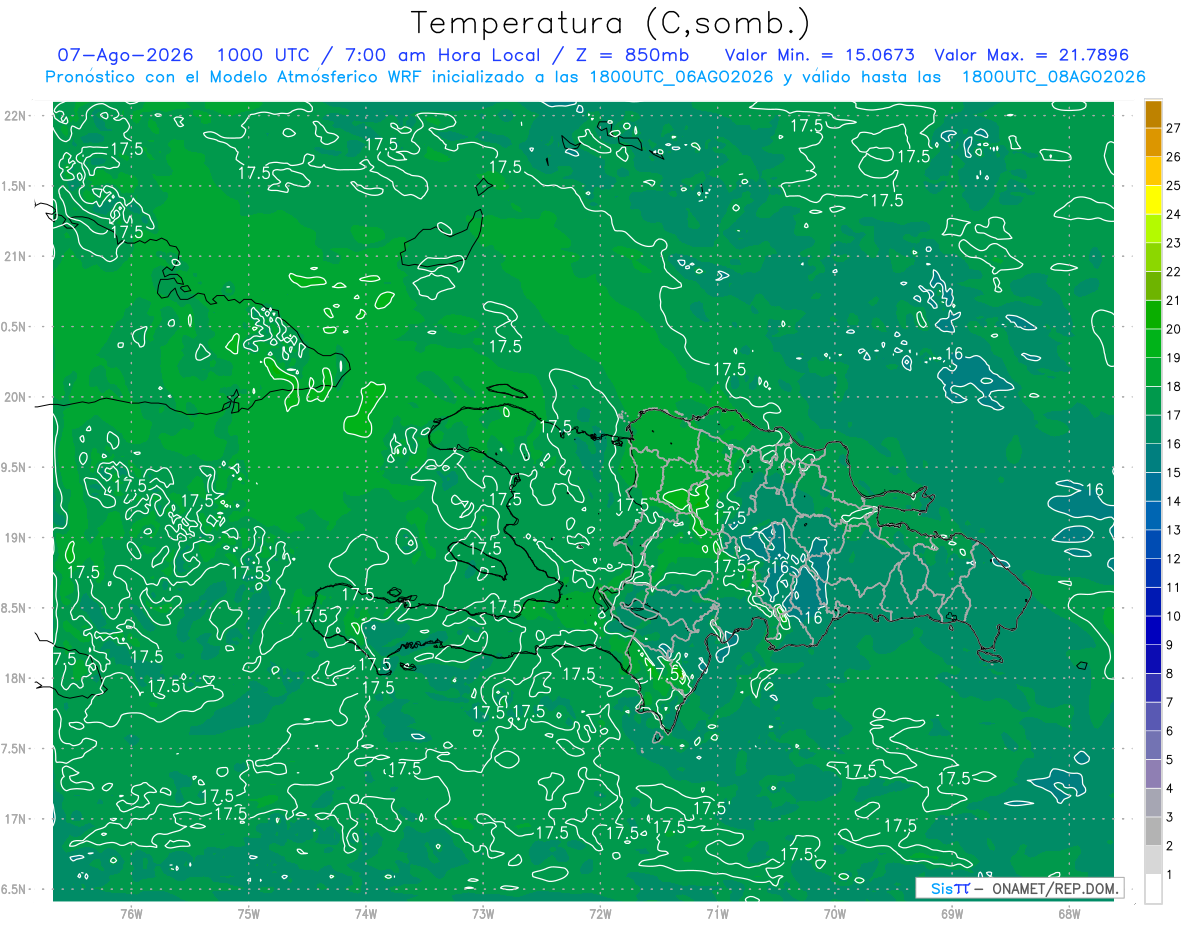Viewport: 1200px width, 927px height.
Task: Click the legend label 11
Action: pos(1173,588)
